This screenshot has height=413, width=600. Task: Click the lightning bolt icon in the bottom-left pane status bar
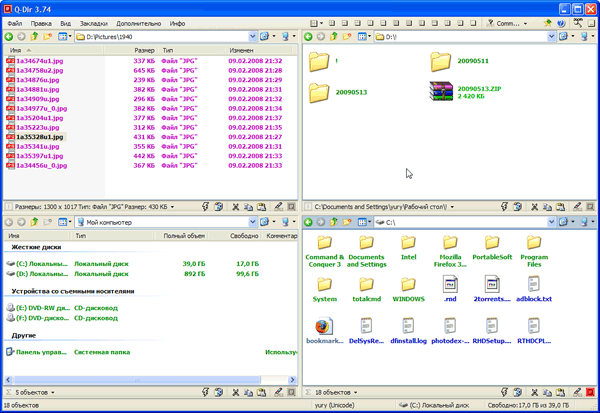point(205,392)
